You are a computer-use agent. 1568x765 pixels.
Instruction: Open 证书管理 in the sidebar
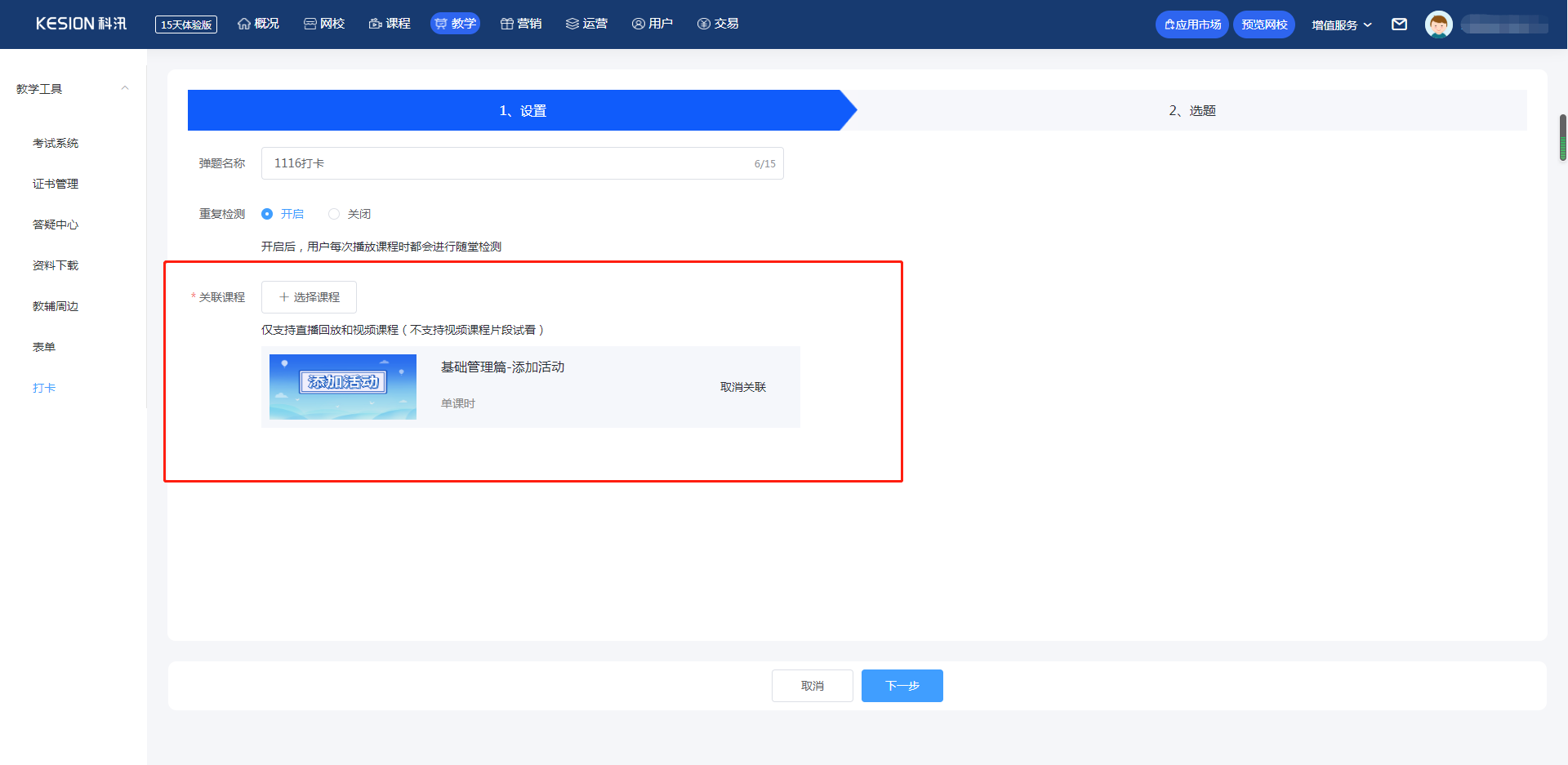[56, 184]
